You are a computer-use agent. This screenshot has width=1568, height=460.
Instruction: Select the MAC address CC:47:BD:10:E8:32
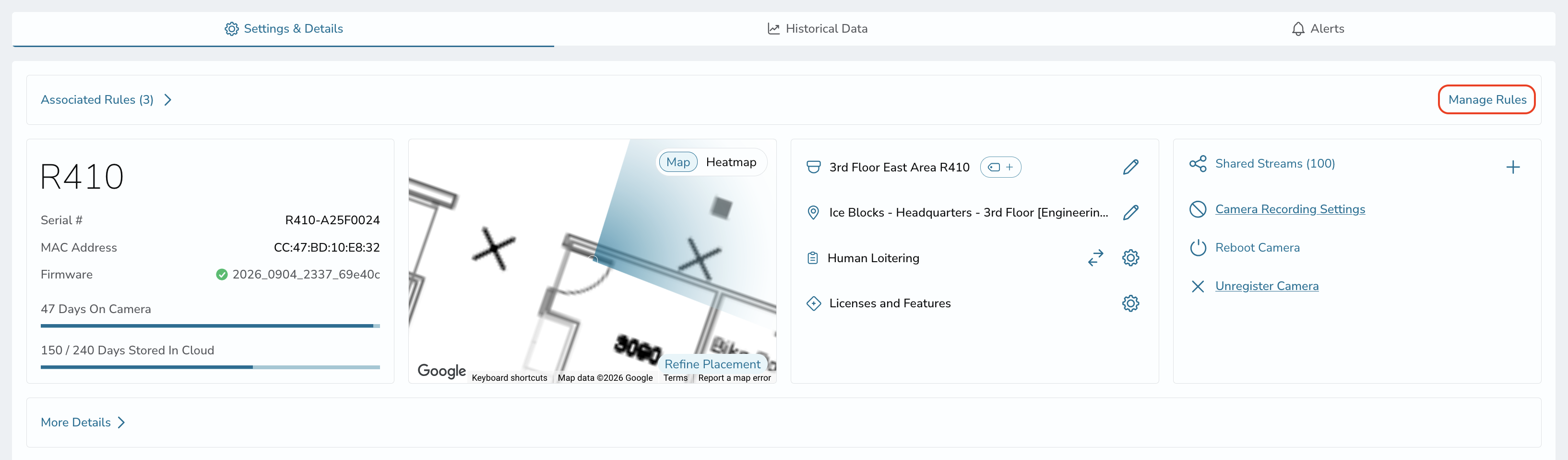[x=327, y=248]
